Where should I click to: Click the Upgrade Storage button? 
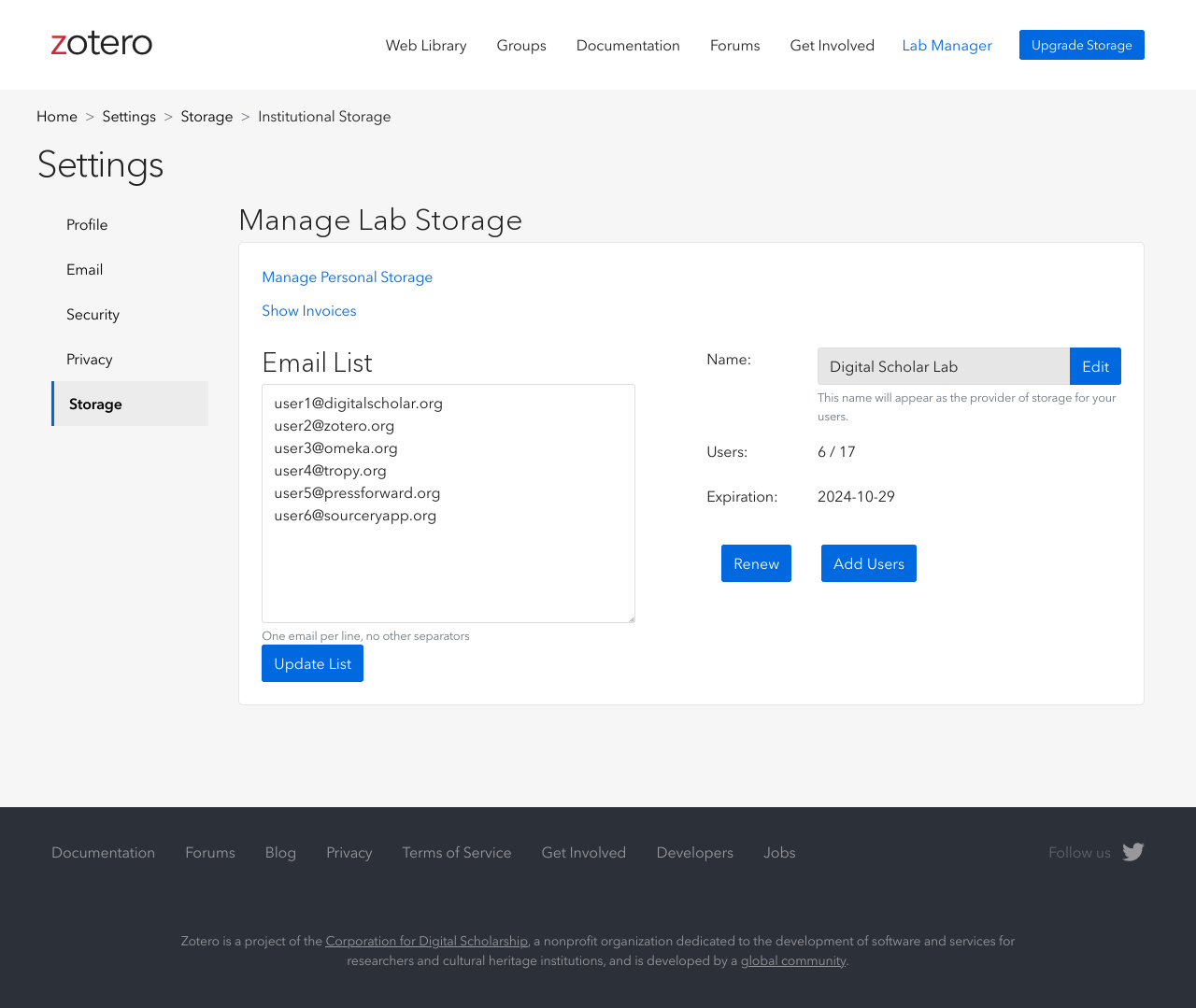tap(1082, 45)
